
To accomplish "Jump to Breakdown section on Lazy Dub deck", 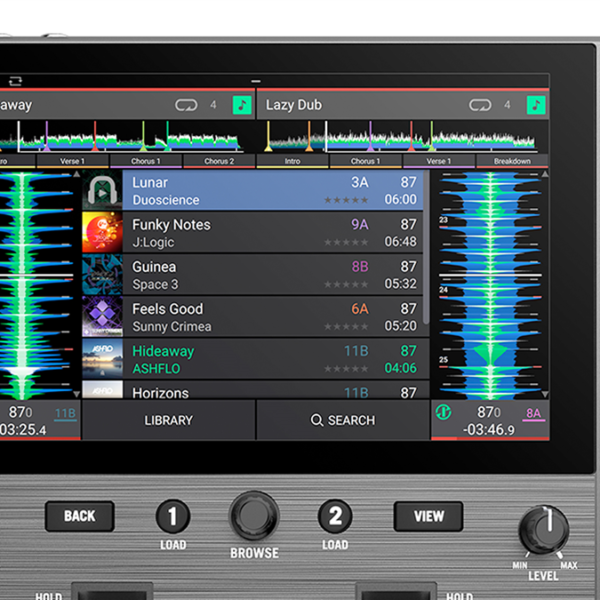I will 512,161.
